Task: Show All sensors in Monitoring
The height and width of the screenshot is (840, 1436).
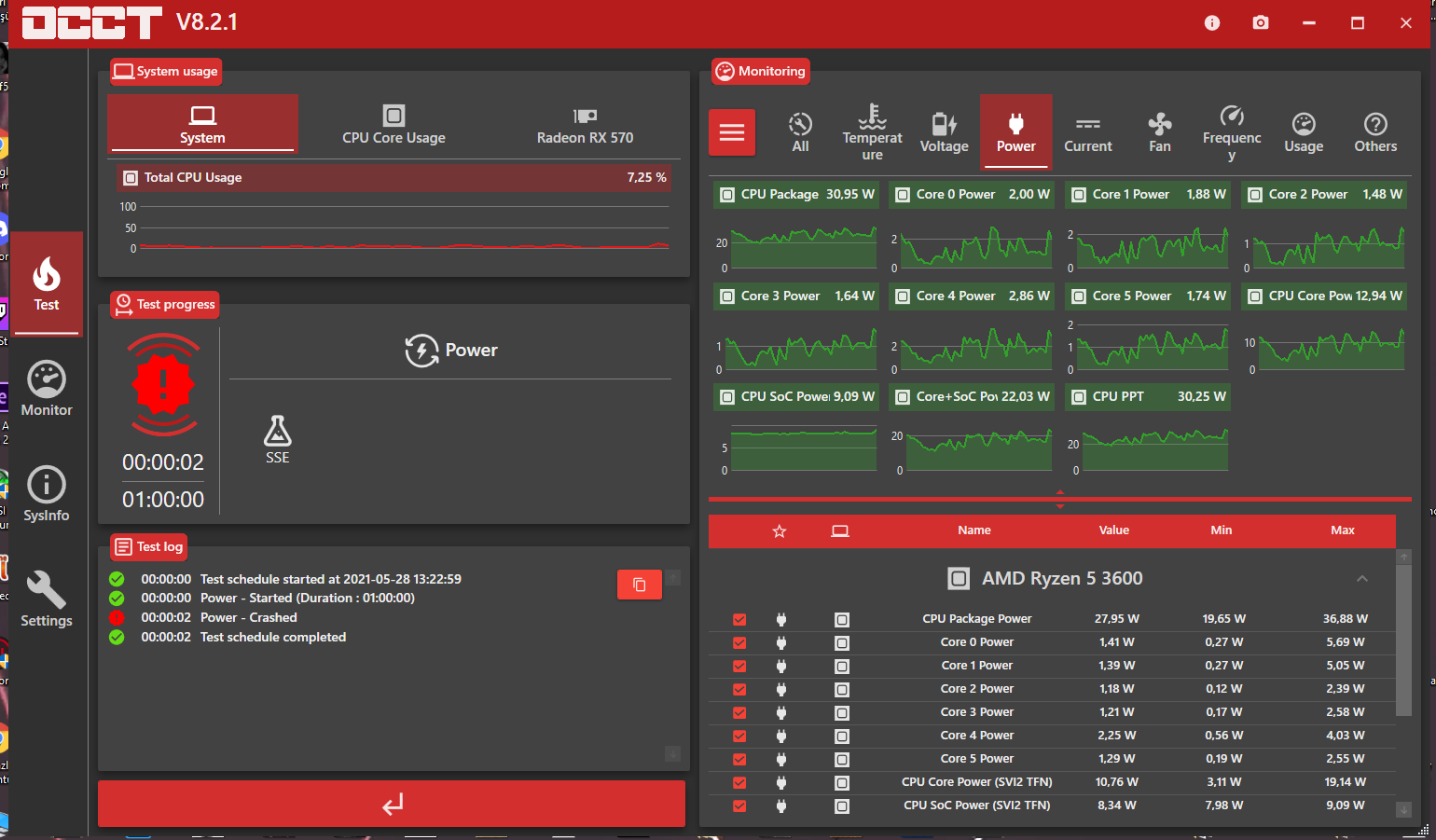Action: pyautogui.click(x=800, y=132)
